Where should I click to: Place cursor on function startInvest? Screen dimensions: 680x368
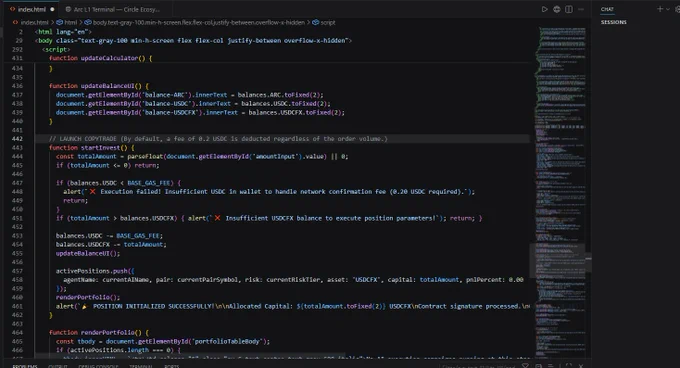(x=92, y=148)
